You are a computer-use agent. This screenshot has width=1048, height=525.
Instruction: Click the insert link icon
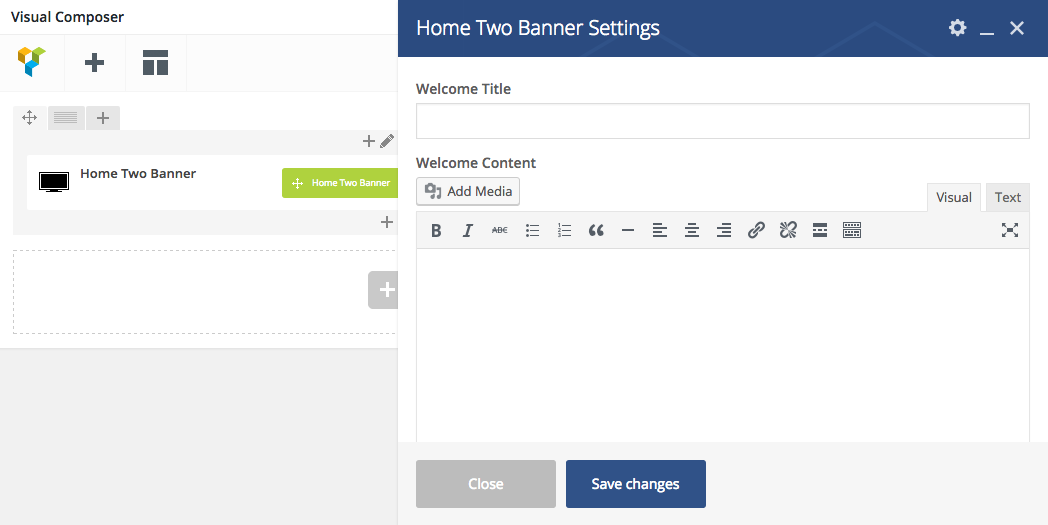(x=756, y=231)
